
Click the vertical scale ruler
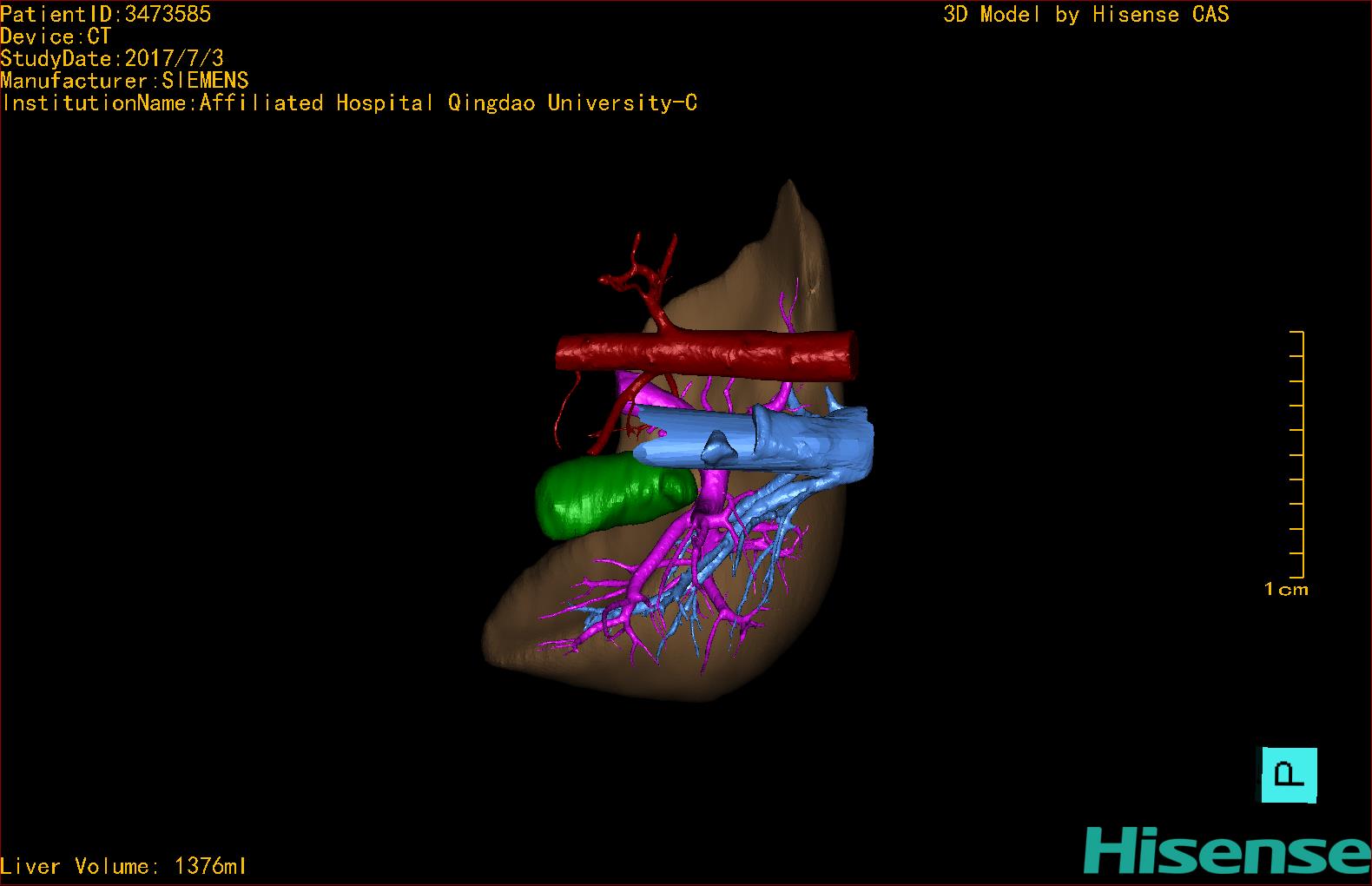tap(1297, 454)
